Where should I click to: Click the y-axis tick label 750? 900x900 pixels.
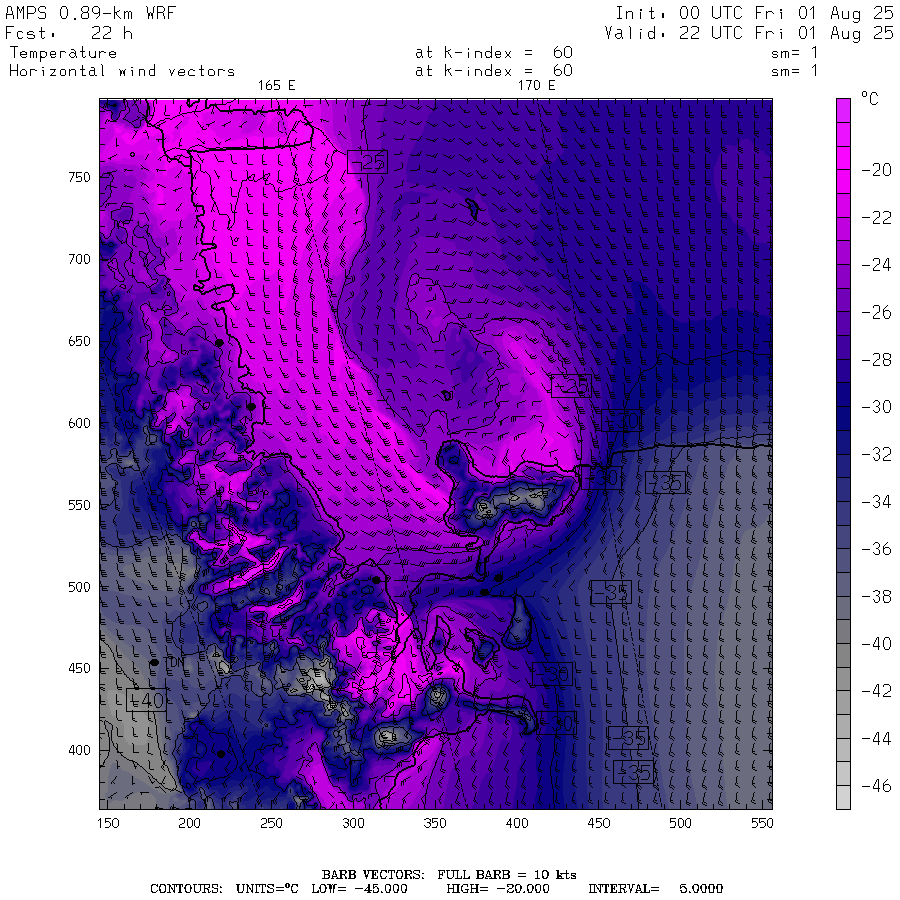79,177
